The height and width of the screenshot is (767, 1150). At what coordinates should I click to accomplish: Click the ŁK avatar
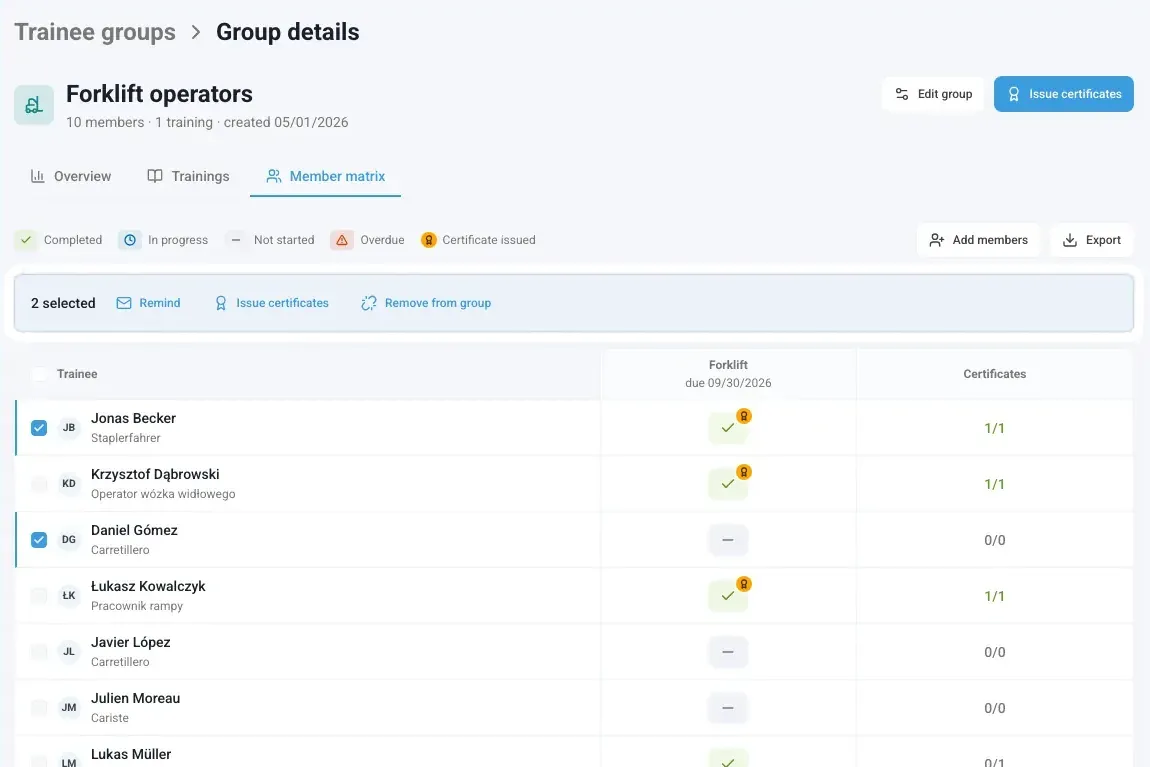click(x=69, y=596)
